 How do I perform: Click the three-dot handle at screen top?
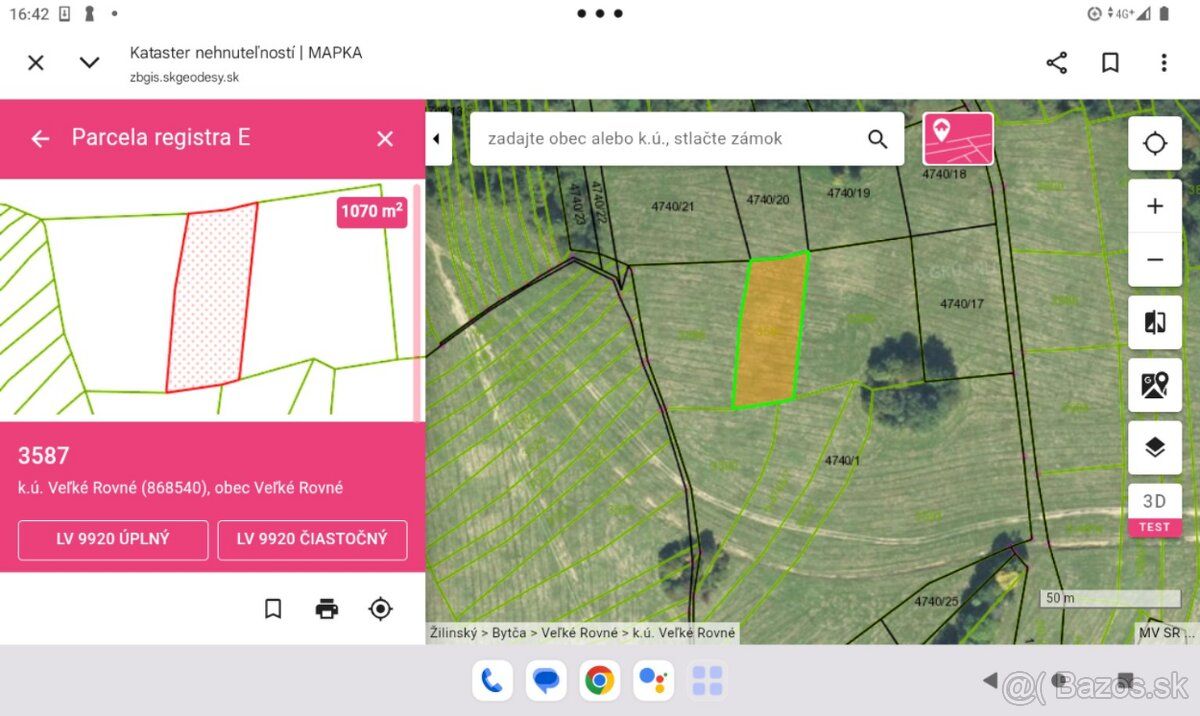tap(599, 14)
